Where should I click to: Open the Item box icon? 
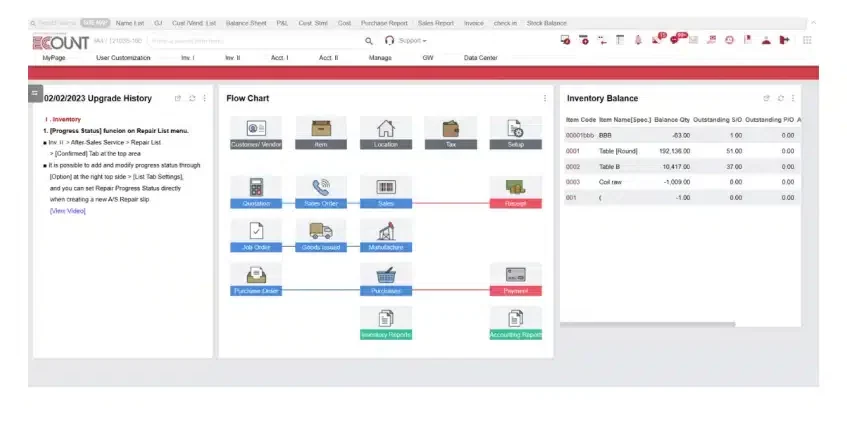coord(321,132)
